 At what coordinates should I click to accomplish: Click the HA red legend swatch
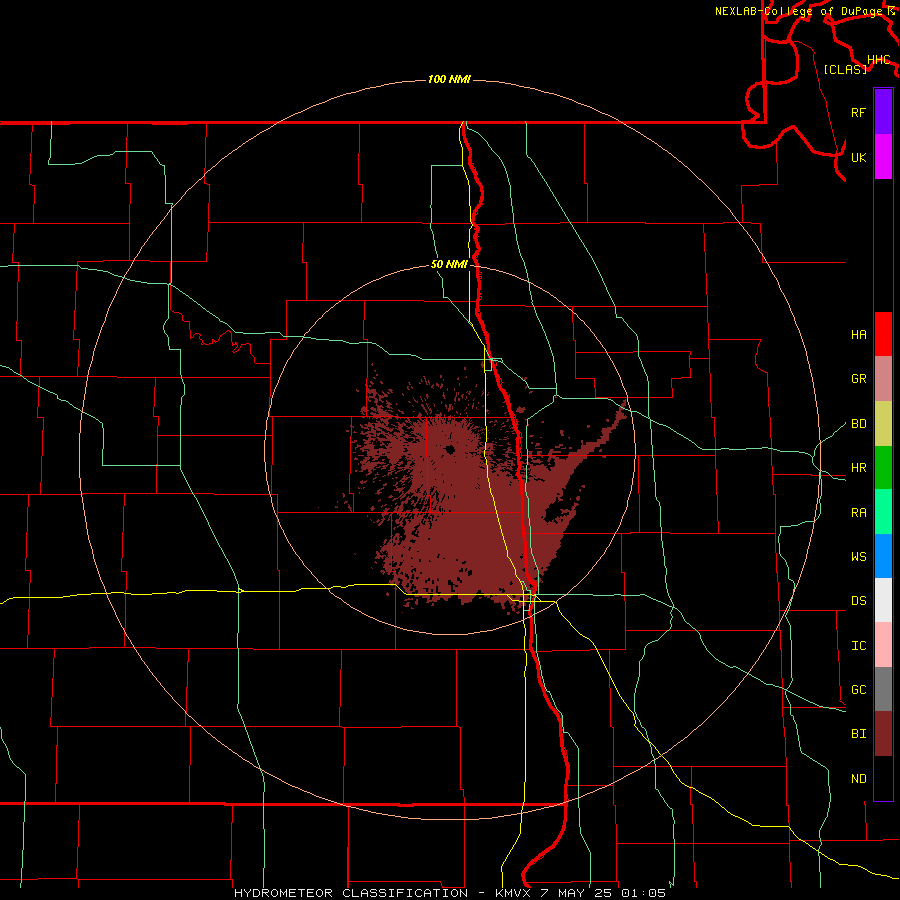point(883,334)
